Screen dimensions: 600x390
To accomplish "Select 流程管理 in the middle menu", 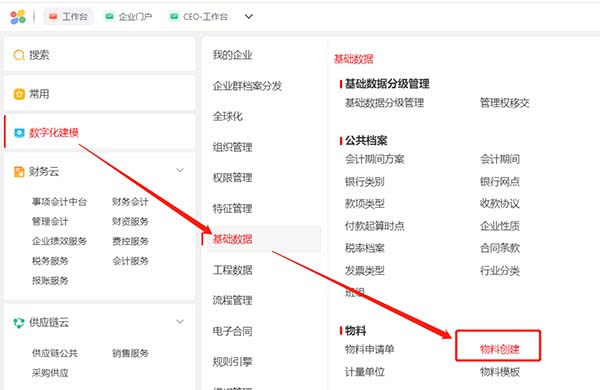I will 232,300.
